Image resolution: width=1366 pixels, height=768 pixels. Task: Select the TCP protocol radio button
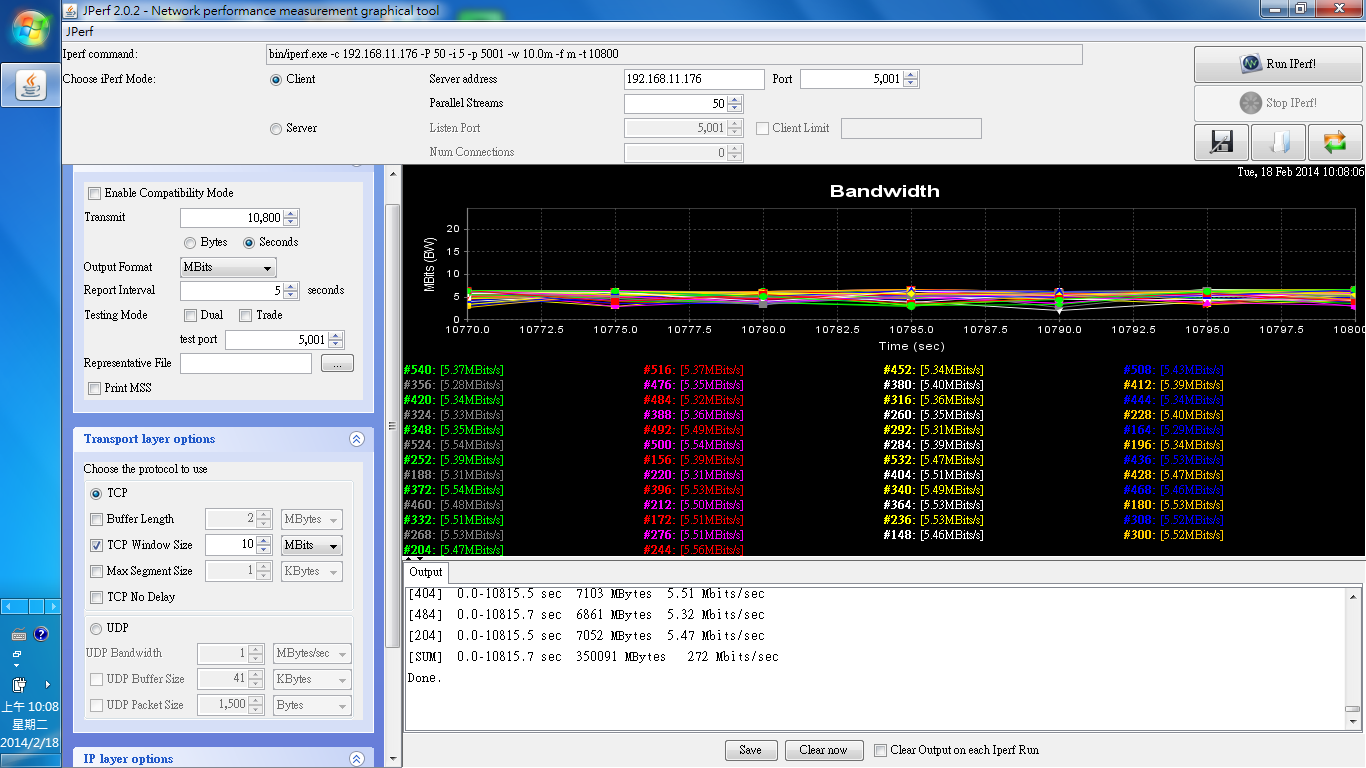96,494
